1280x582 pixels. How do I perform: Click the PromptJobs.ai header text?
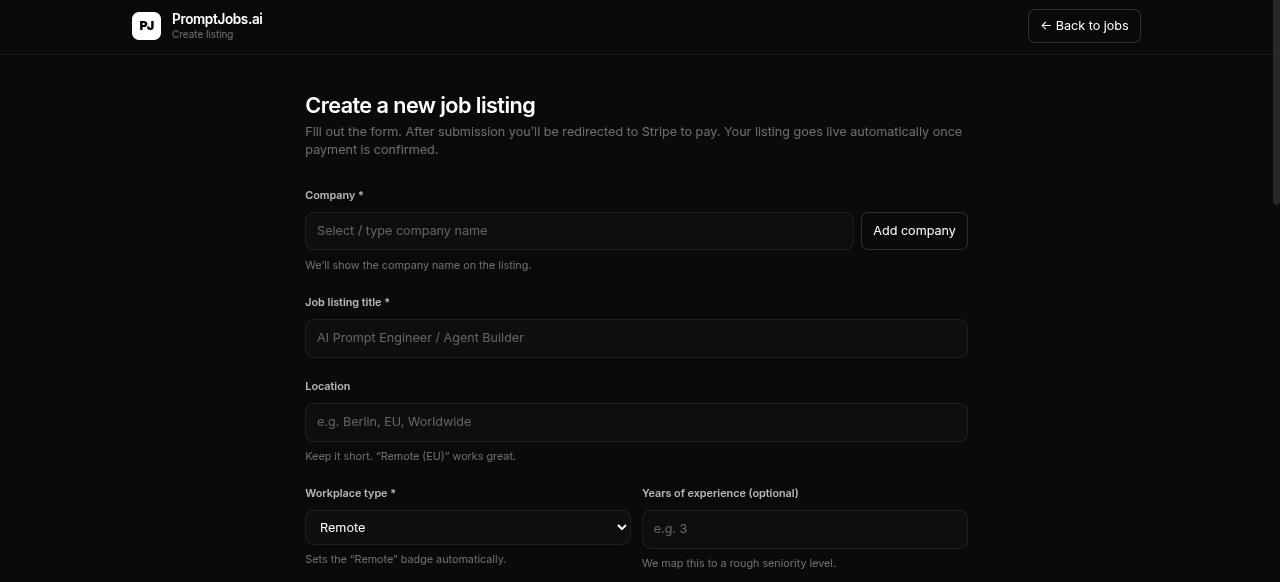click(x=217, y=18)
